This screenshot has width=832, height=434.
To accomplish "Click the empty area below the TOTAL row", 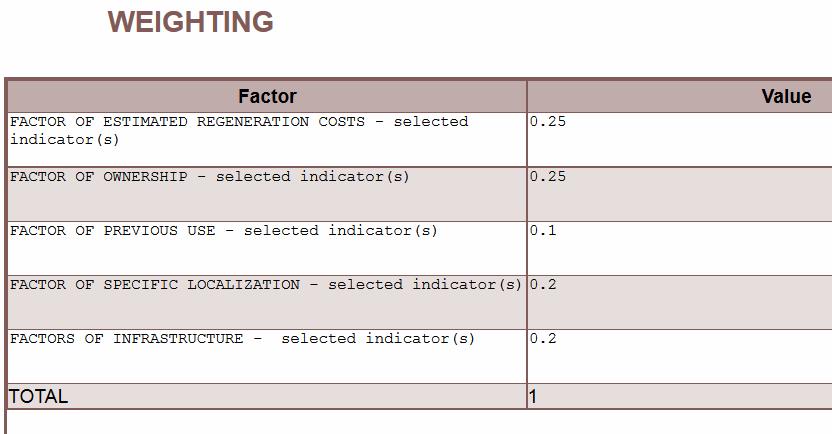I will (419, 422).
